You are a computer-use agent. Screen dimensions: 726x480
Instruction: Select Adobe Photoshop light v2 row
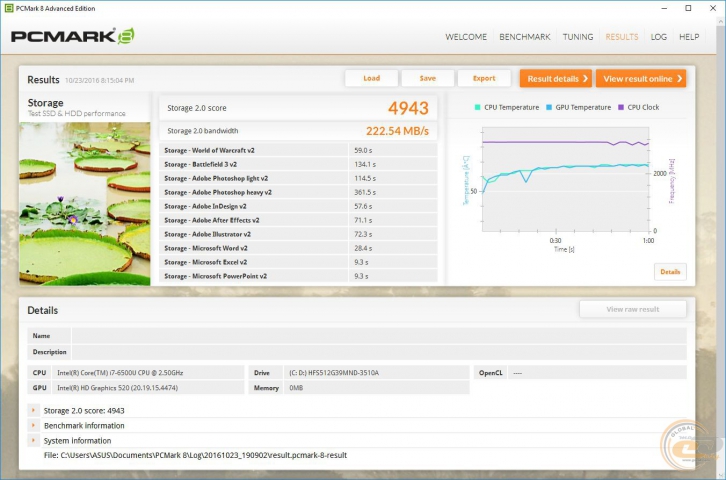coord(299,178)
